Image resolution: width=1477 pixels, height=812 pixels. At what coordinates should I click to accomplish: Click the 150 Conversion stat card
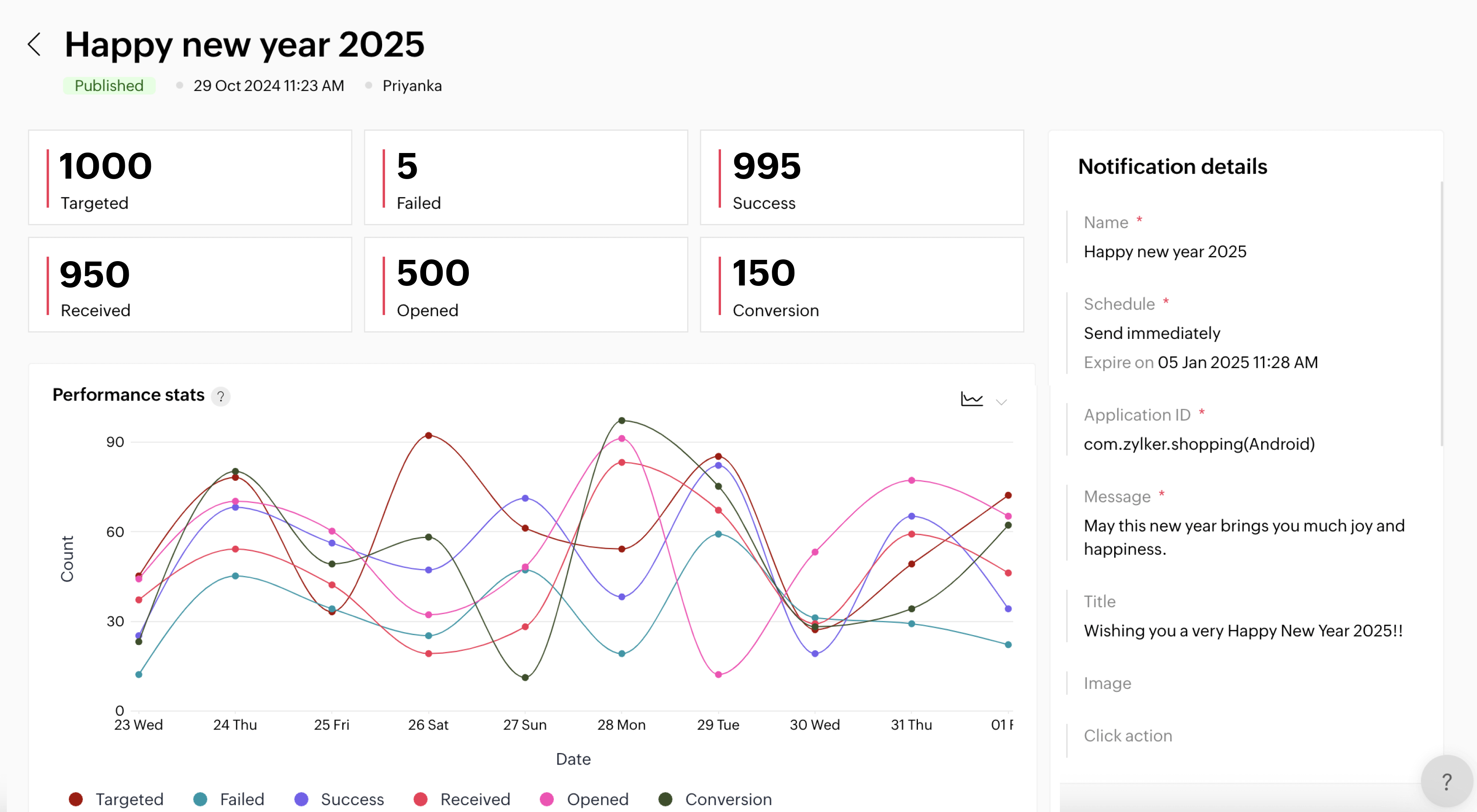click(x=862, y=285)
